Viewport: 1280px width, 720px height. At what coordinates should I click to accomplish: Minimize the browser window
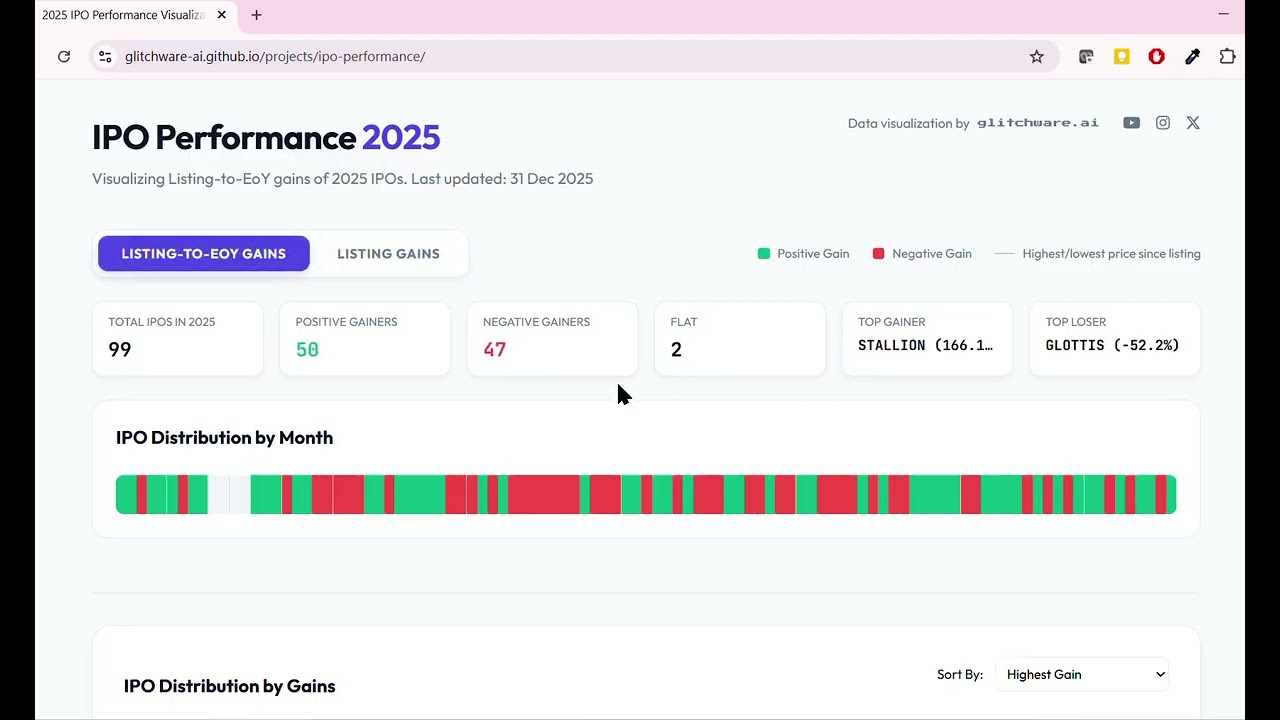point(1223,14)
